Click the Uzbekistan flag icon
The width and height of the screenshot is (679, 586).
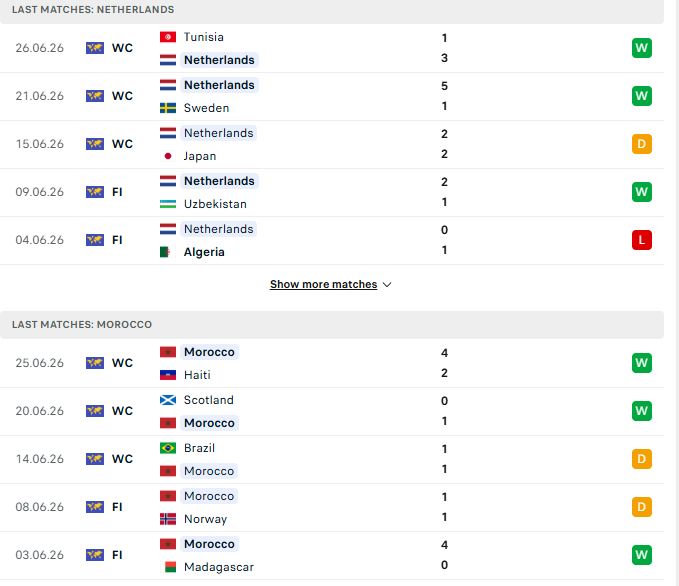(x=168, y=204)
